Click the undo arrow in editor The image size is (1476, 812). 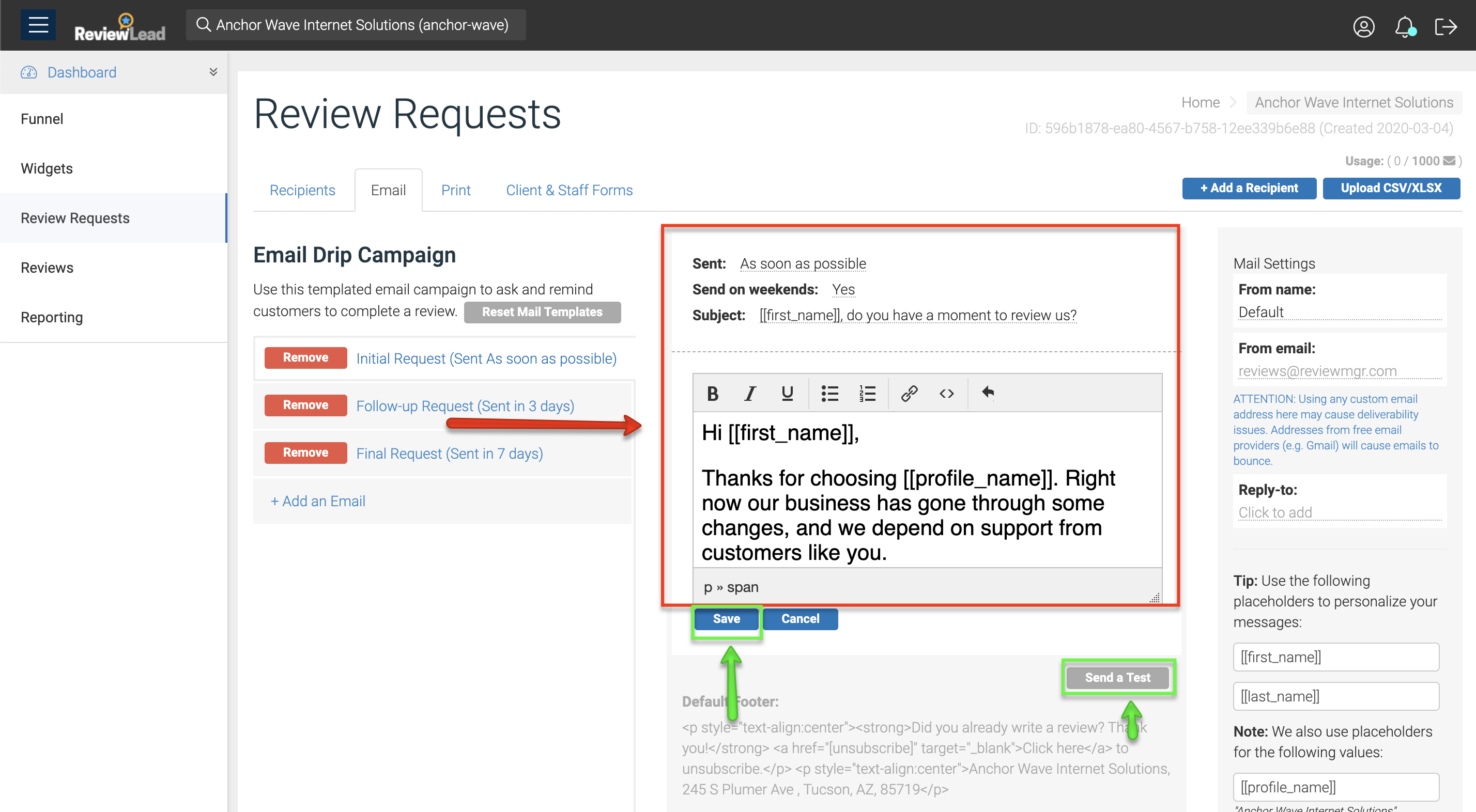pyautogui.click(x=988, y=392)
